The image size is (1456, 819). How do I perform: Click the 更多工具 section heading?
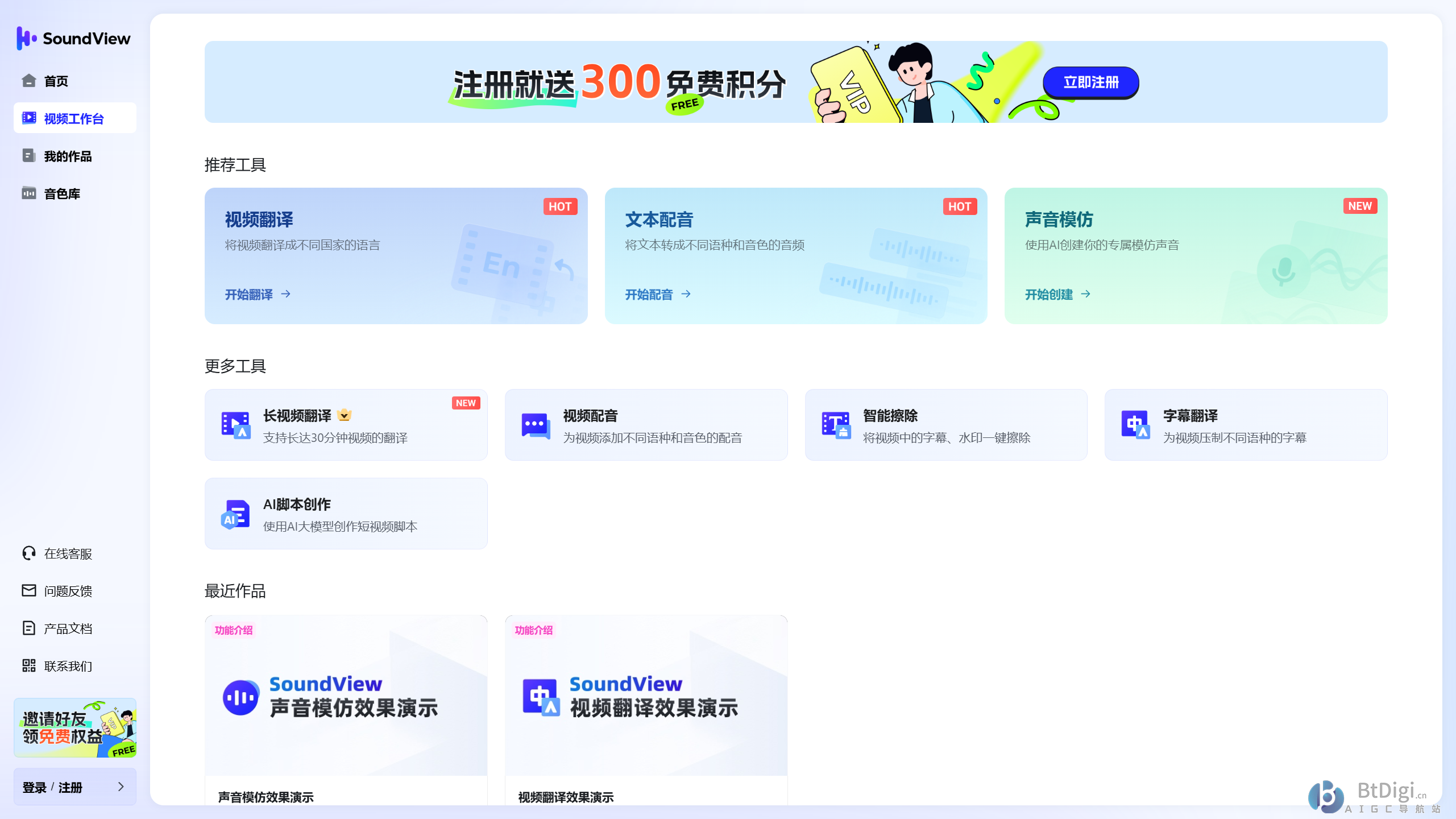click(235, 366)
